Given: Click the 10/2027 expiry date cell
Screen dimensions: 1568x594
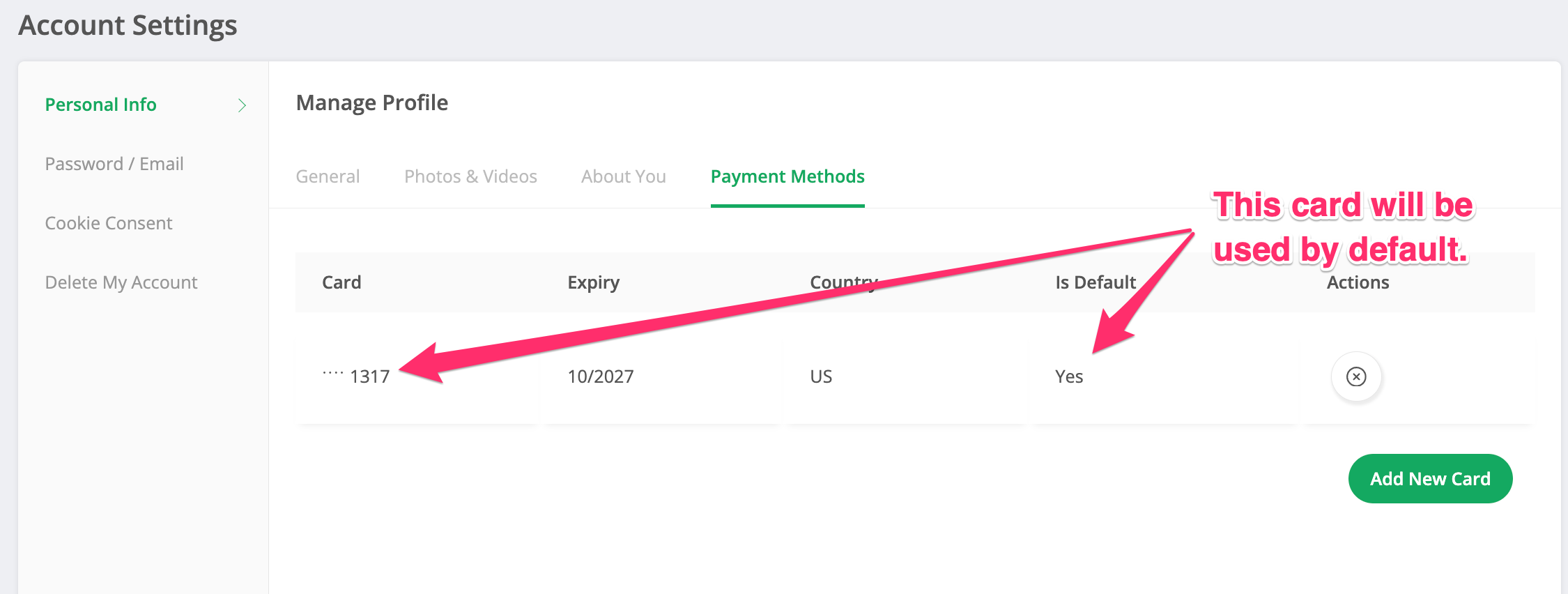Looking at the screenshot, I should click(x=601, y=376).
